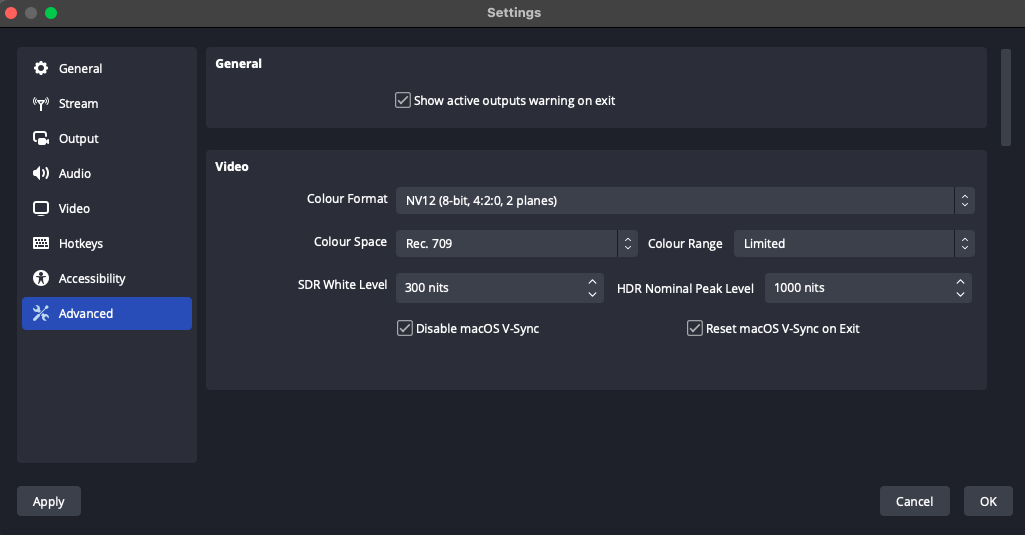The image size is (1025, 535).
Task: Switch to the Stream settings tab
Action: (x=78, y=104)
